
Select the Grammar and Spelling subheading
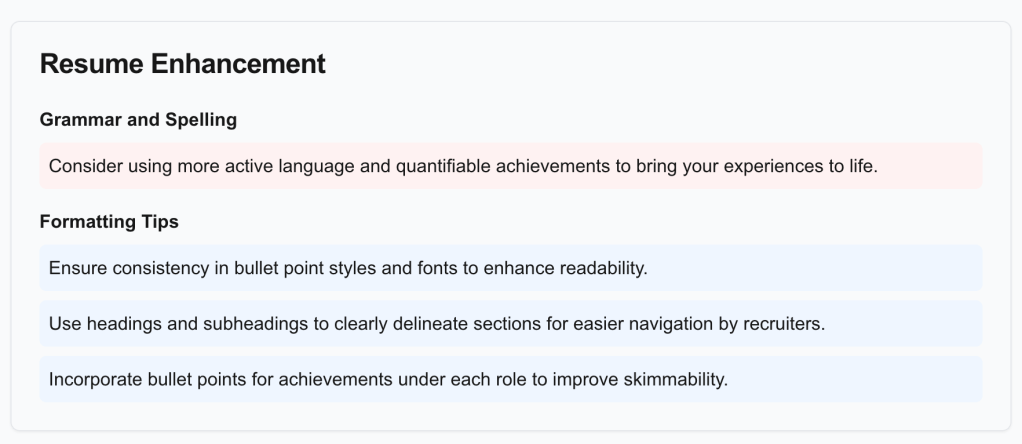(x=138, y=120)
